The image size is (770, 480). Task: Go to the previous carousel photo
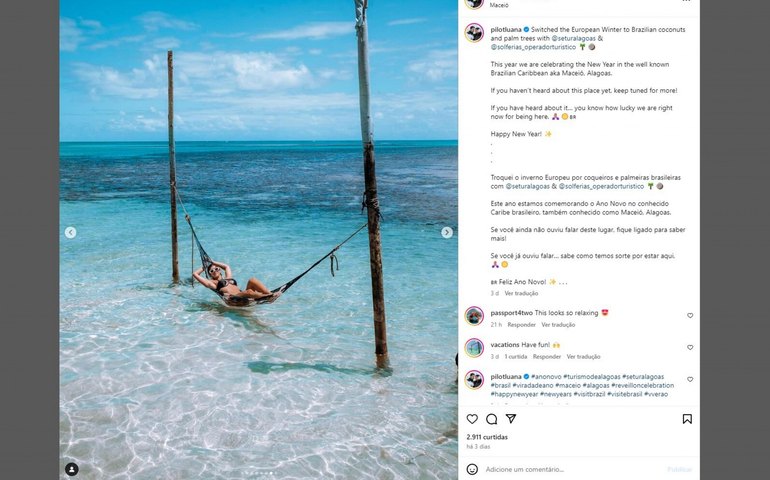[70, 232]
